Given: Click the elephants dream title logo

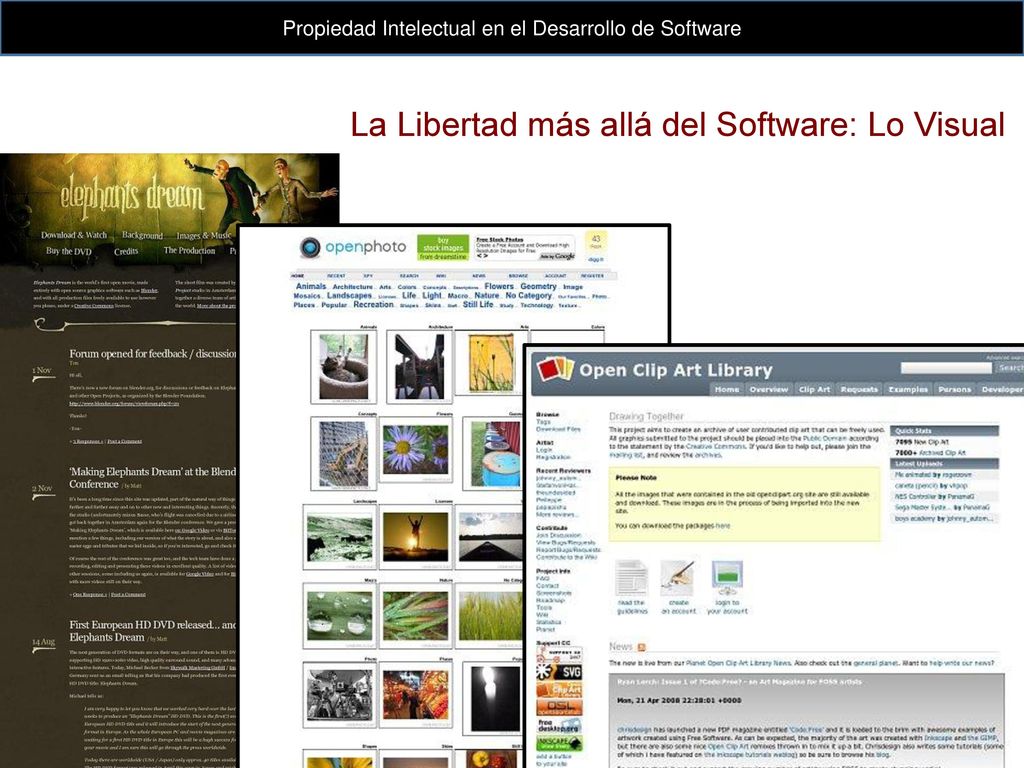Looking at the screenshot, I should point(132,193).
